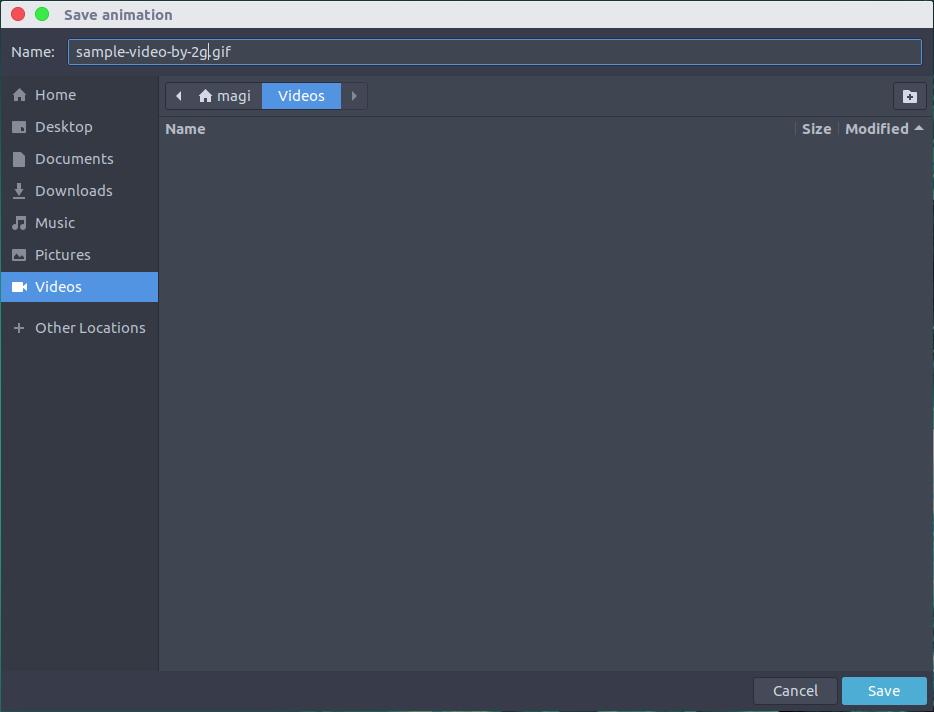Open Other Locations
Image resolution: width=934 pixels, height=712 pixels.
79,328
